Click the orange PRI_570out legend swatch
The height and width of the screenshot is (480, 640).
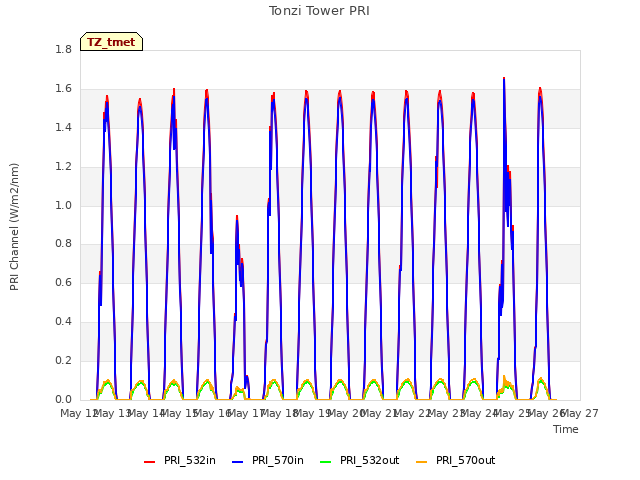422,462
